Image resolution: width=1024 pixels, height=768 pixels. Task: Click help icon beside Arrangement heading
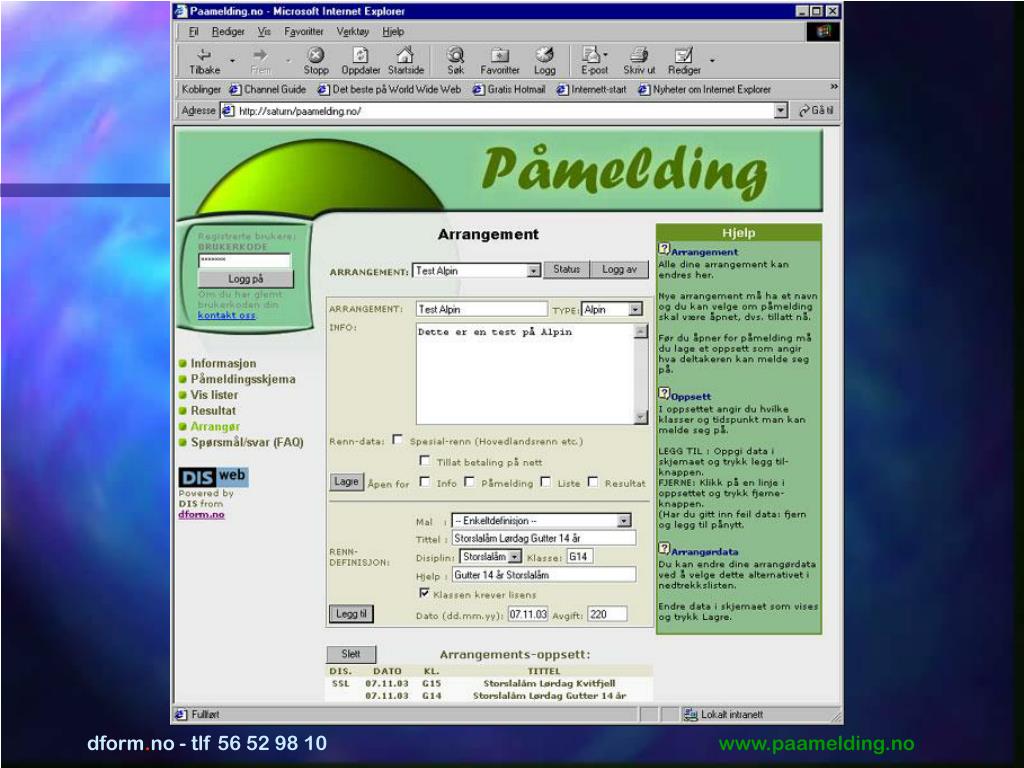point(664,249)
